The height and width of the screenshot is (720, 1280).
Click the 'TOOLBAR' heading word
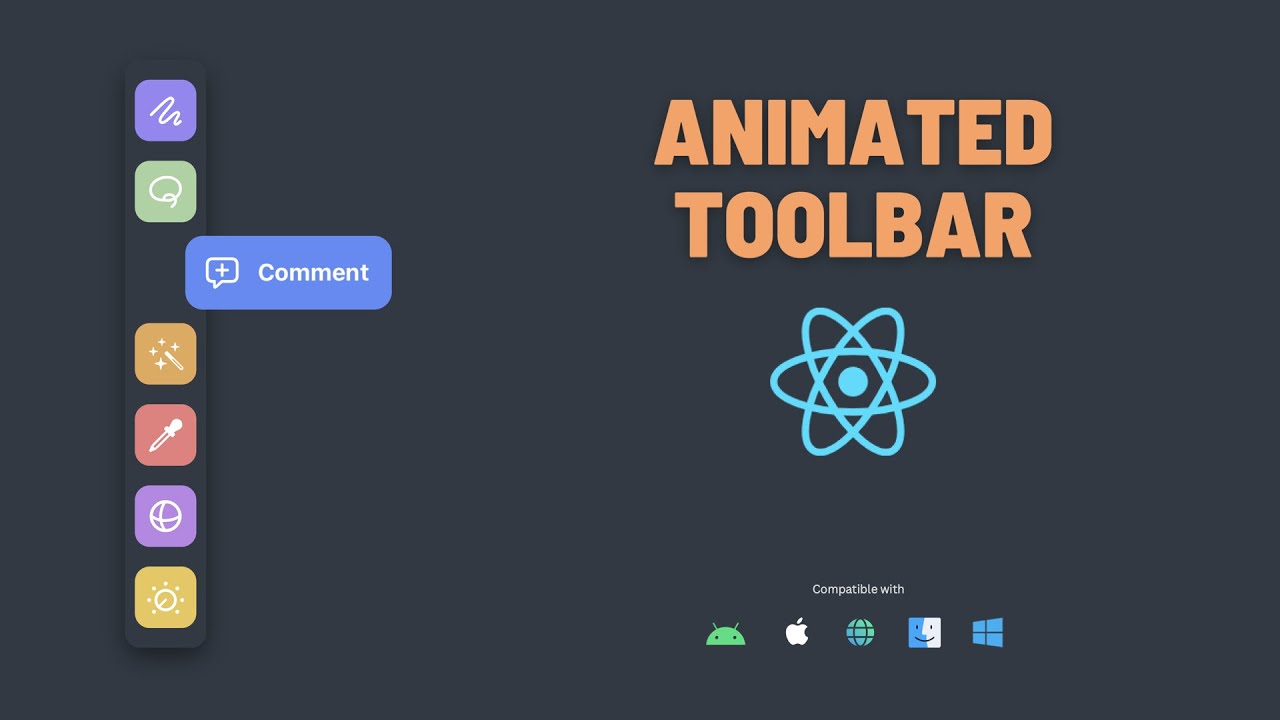tap(853, 227)
